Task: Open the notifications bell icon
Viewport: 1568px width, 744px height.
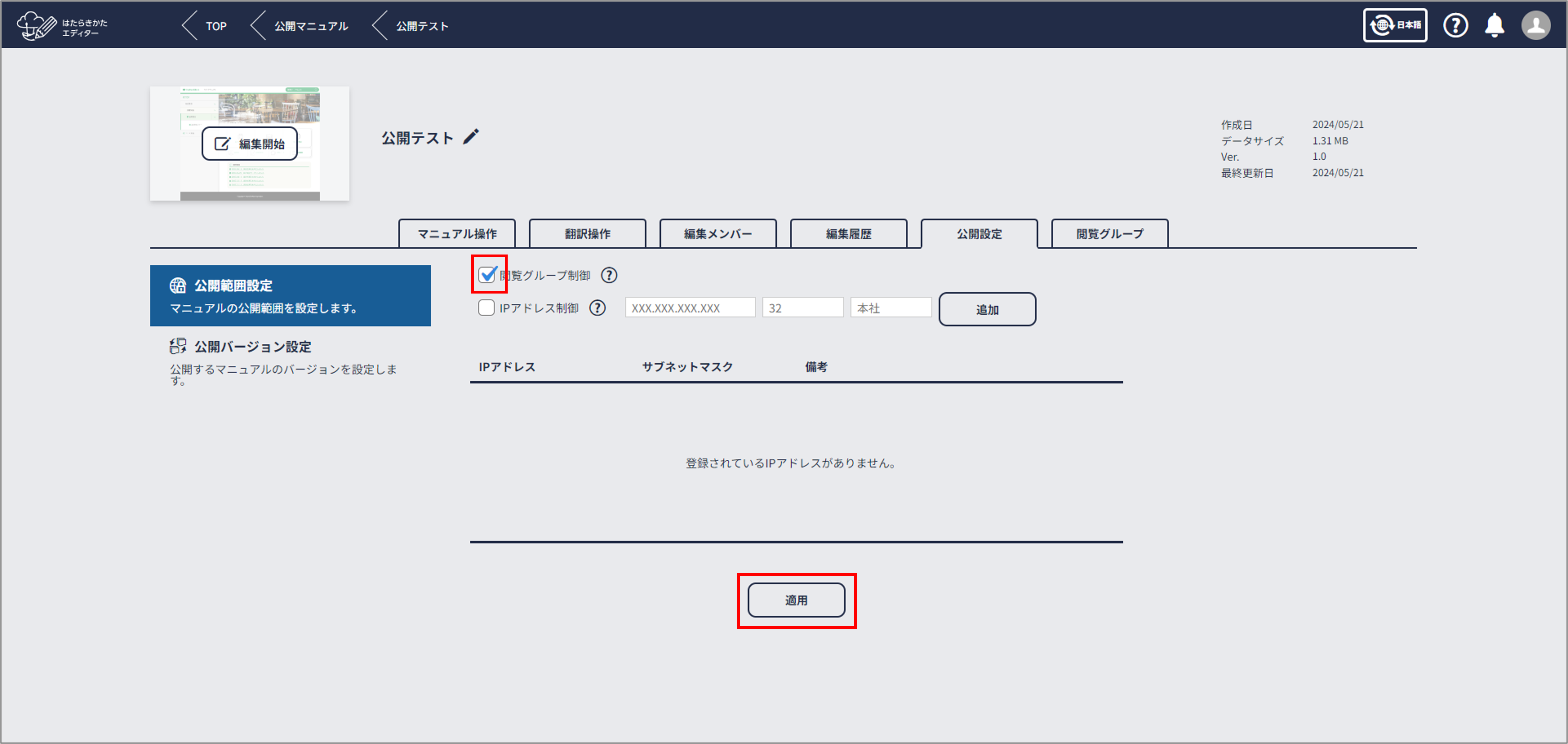Action: [x=1494, y=25]
